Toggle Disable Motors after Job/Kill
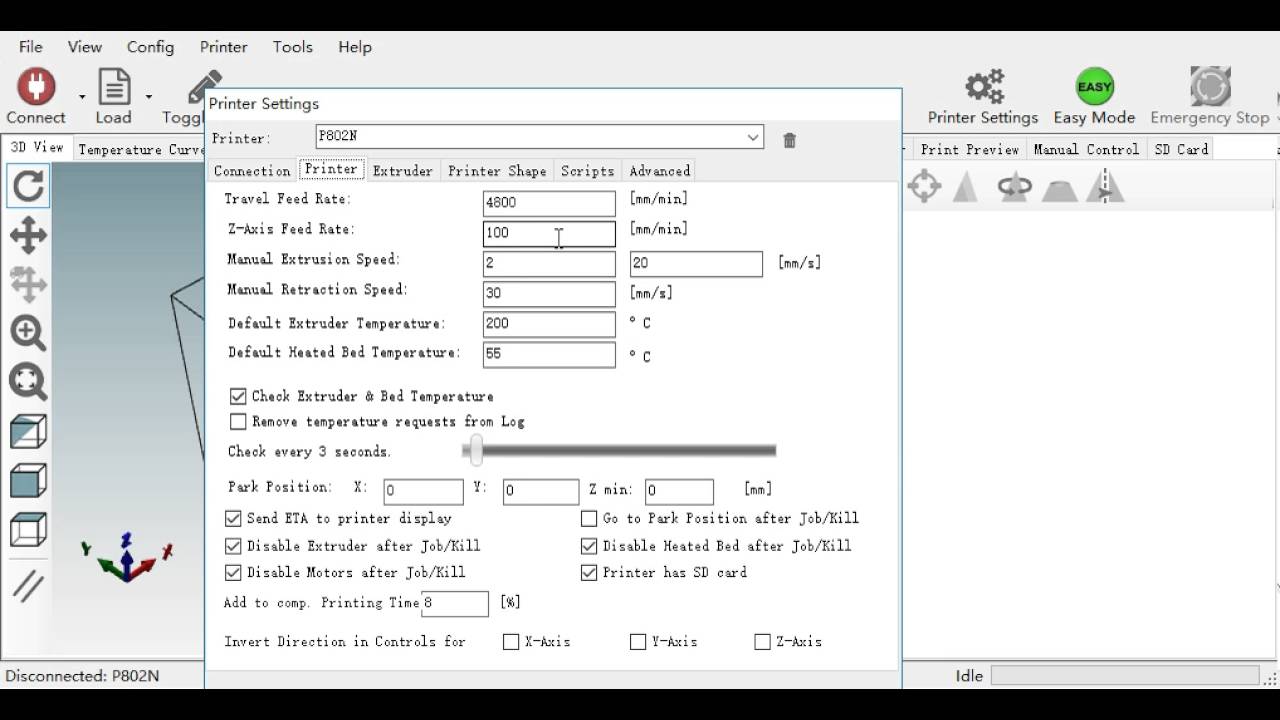 point(233,573)
